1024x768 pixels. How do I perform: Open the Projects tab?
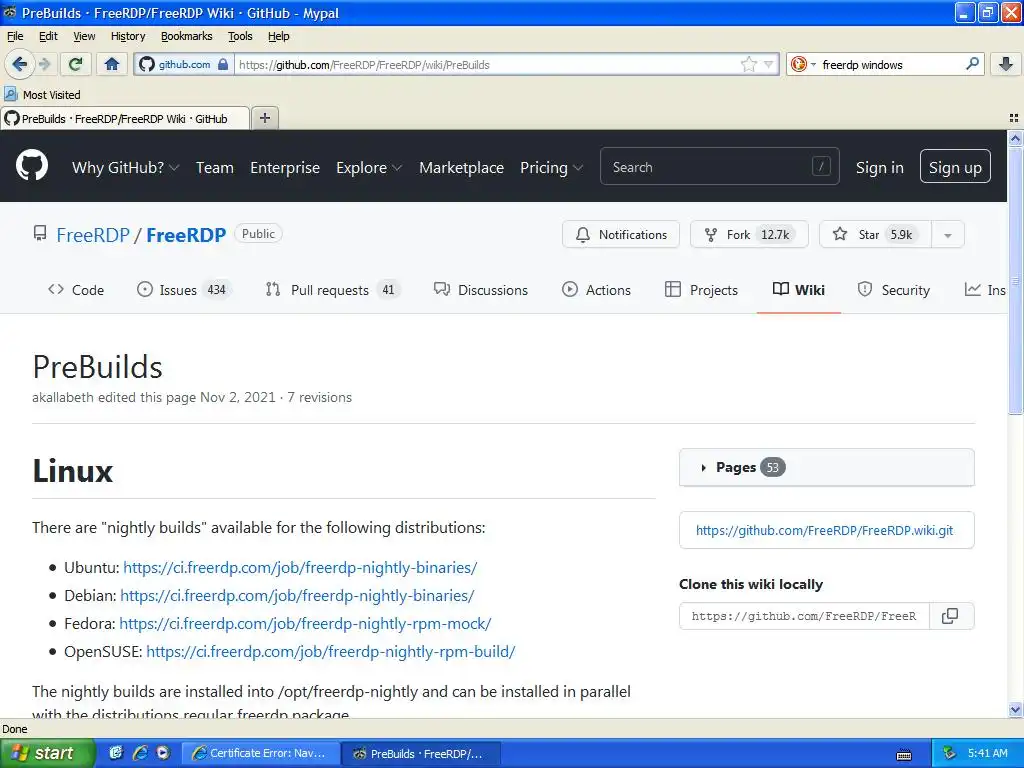(701, 290)
